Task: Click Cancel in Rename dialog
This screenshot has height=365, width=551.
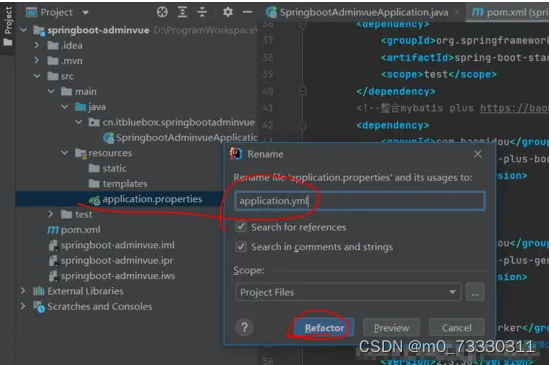Action: pos(456,328)
